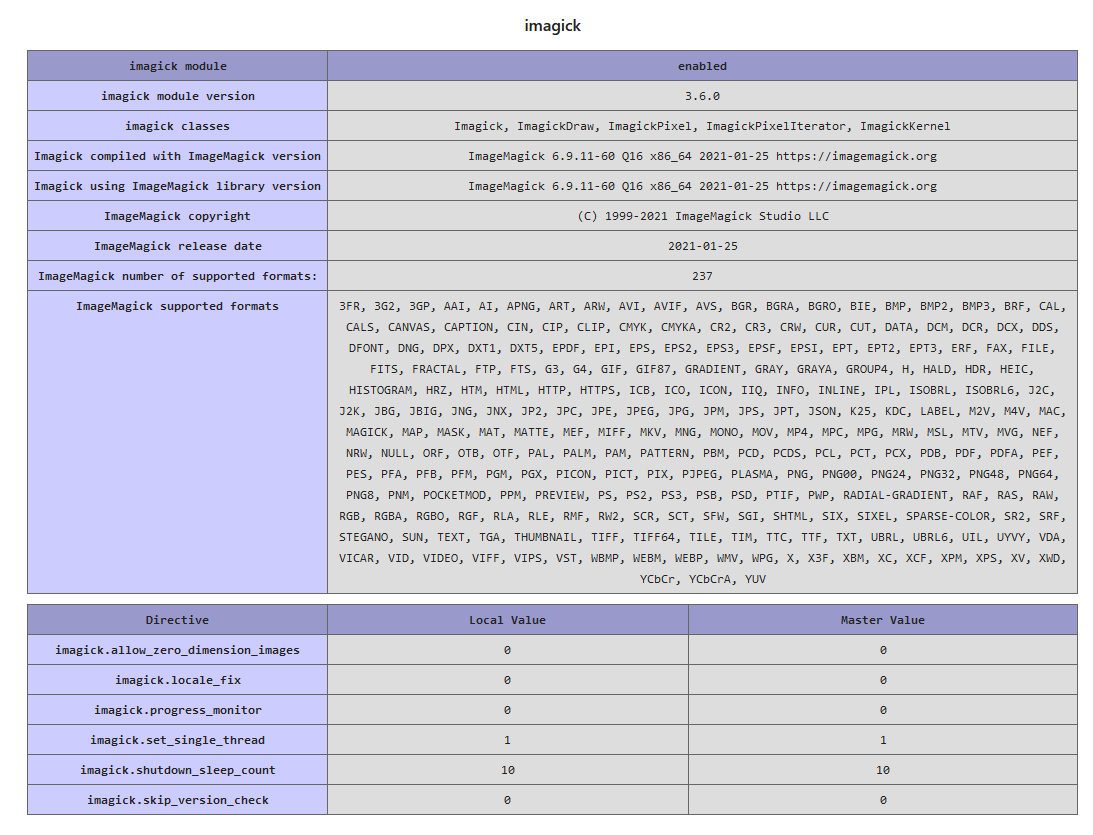Viewport: 1093px width, 835px height.
Task: Select "MAGICK" in the formats list
Action: click(367, 431)
